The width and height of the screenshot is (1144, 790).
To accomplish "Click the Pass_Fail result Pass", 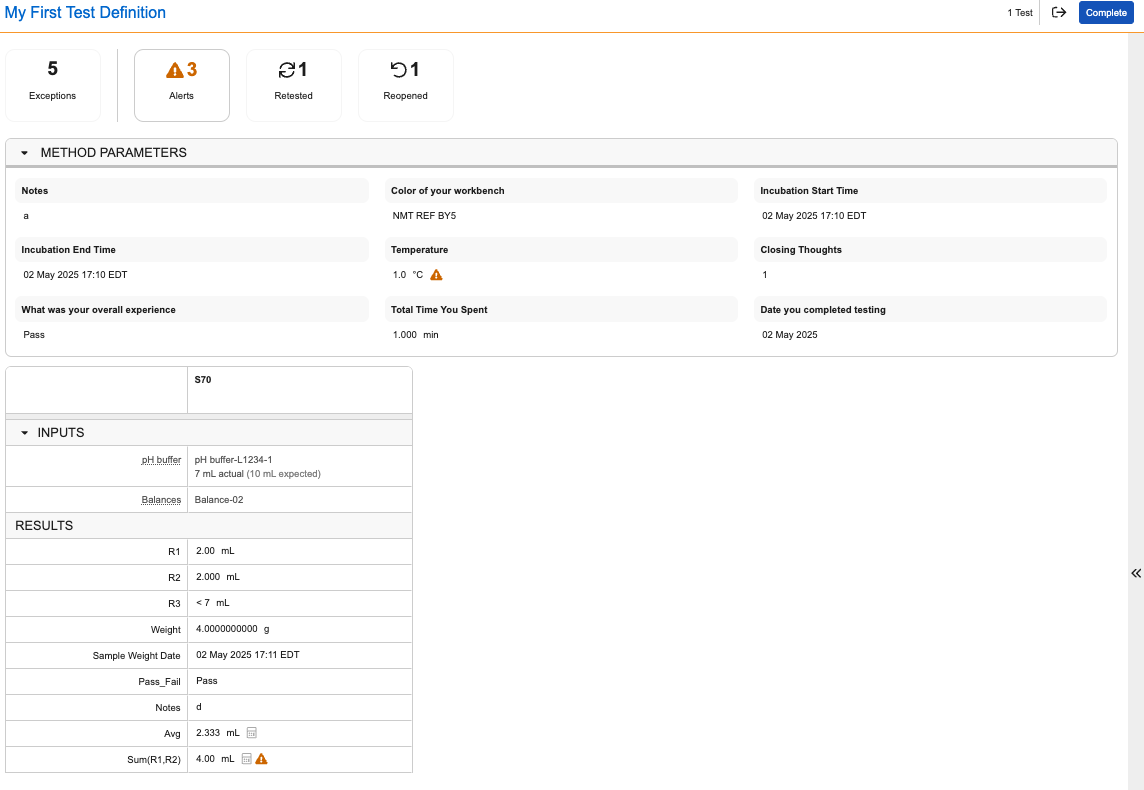I will (206, 681).
